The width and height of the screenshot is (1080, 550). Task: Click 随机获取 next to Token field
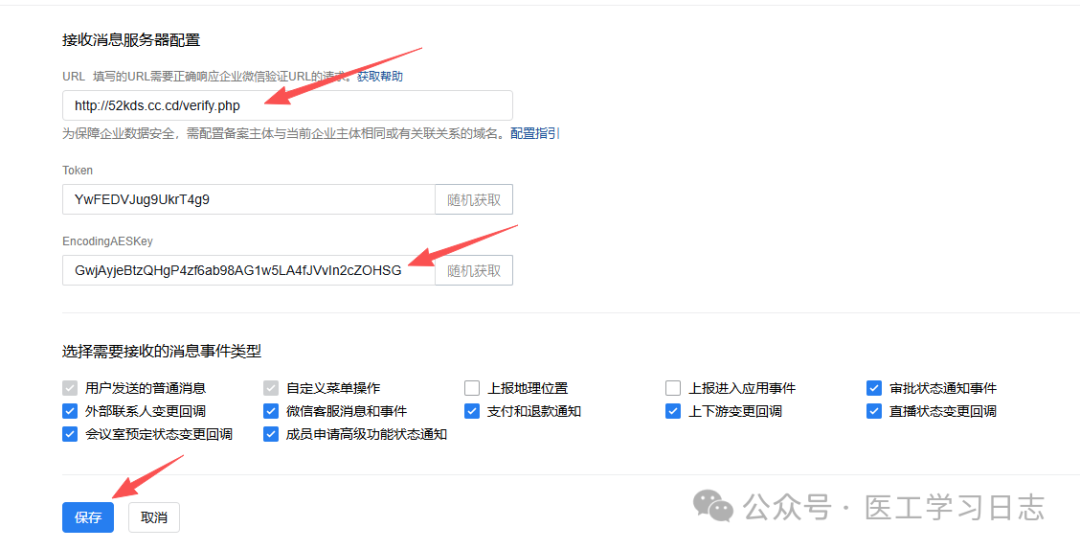click(474, 199)
